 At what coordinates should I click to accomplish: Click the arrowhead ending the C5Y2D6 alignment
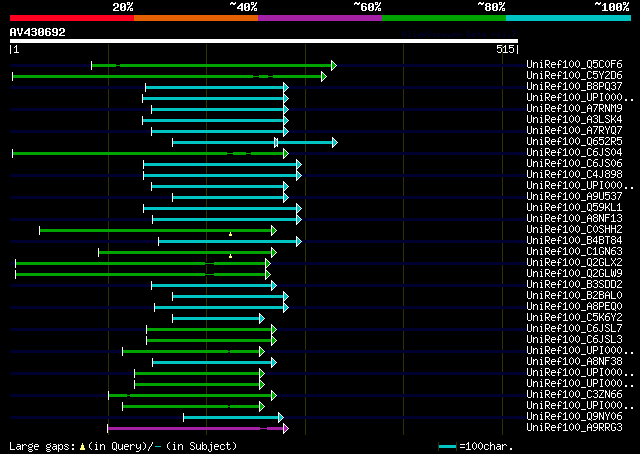pyautogui.click(x=324, y=76)
